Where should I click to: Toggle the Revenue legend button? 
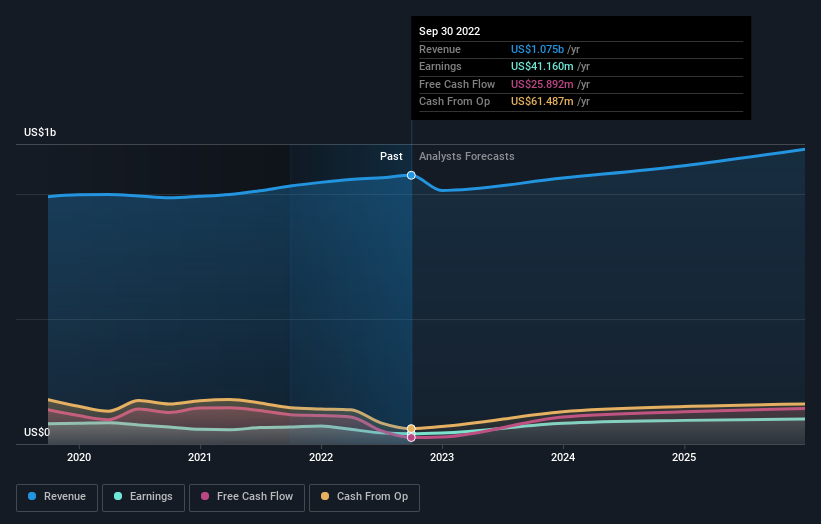[57, 497]
